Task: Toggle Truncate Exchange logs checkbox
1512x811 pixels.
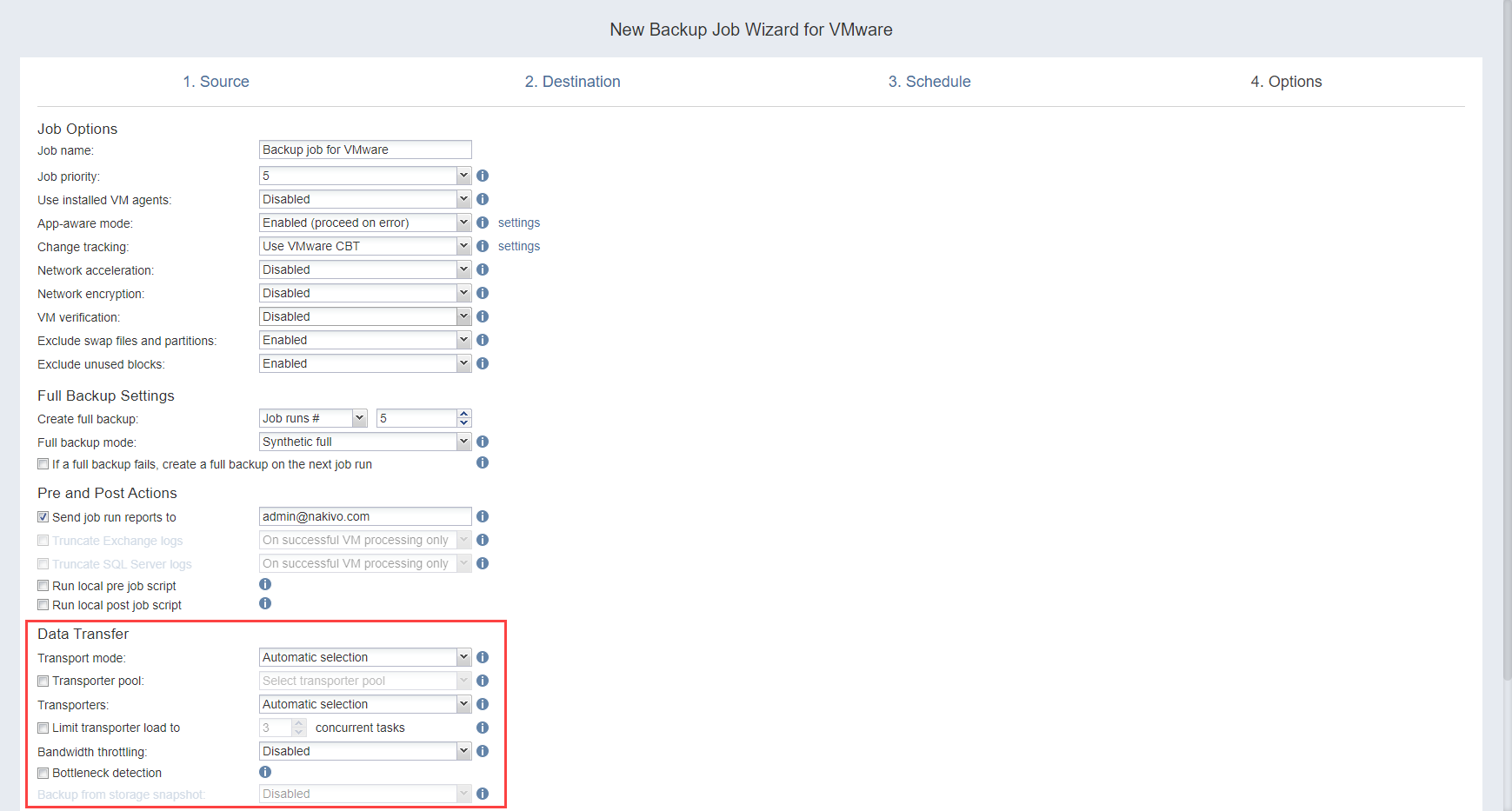Action: point(43,540)
